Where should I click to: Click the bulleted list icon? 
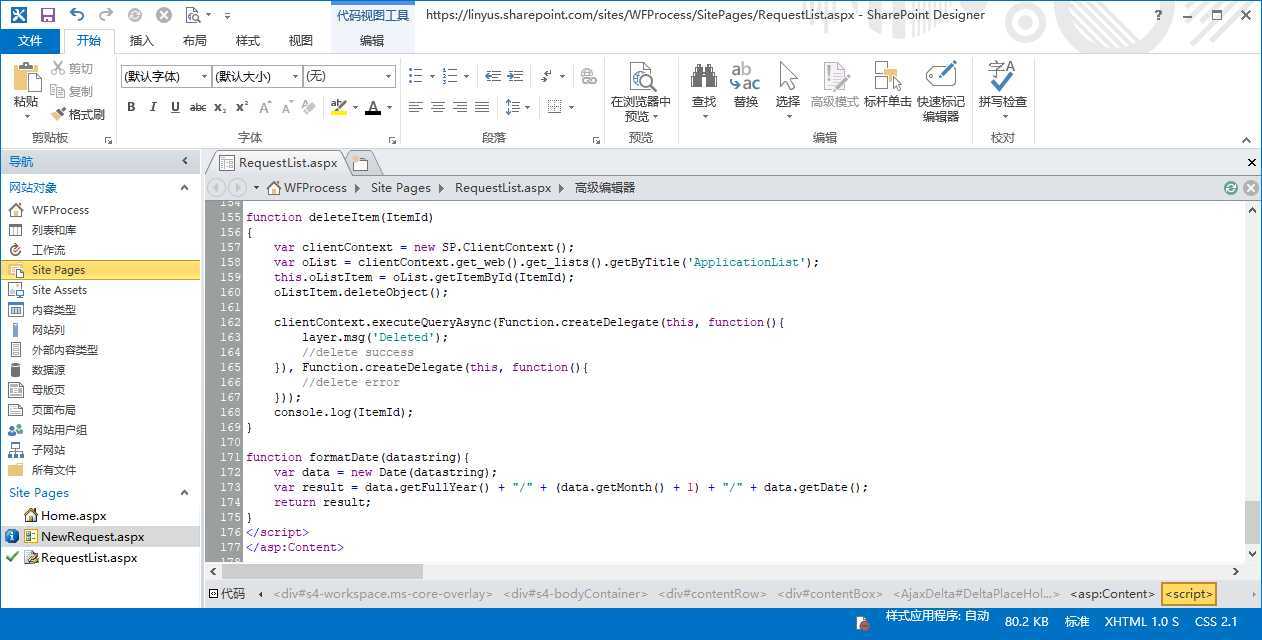point(416,76)
